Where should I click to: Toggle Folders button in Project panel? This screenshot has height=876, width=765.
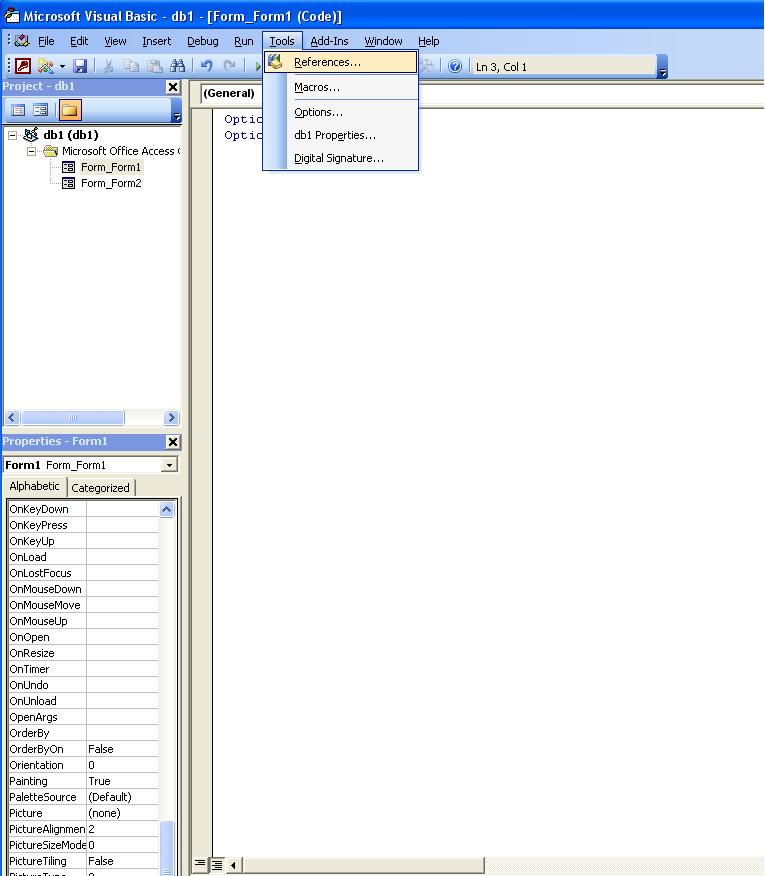click(x=70, y=110)
